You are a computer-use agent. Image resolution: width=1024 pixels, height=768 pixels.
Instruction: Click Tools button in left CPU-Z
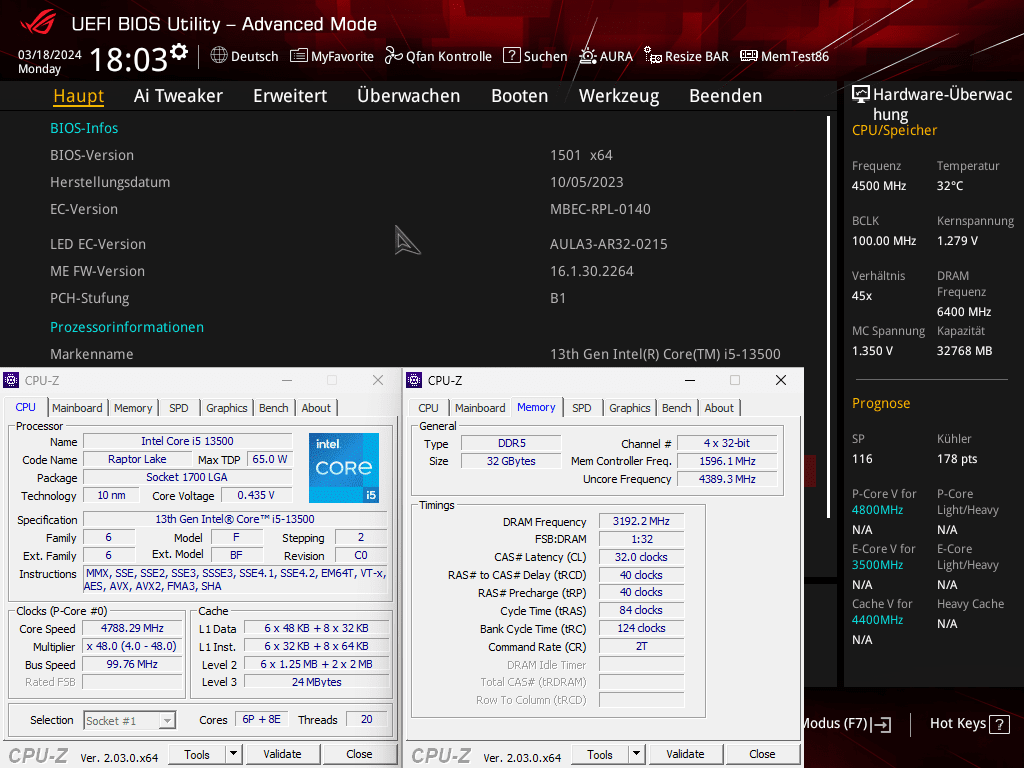[x=197, y=754]
